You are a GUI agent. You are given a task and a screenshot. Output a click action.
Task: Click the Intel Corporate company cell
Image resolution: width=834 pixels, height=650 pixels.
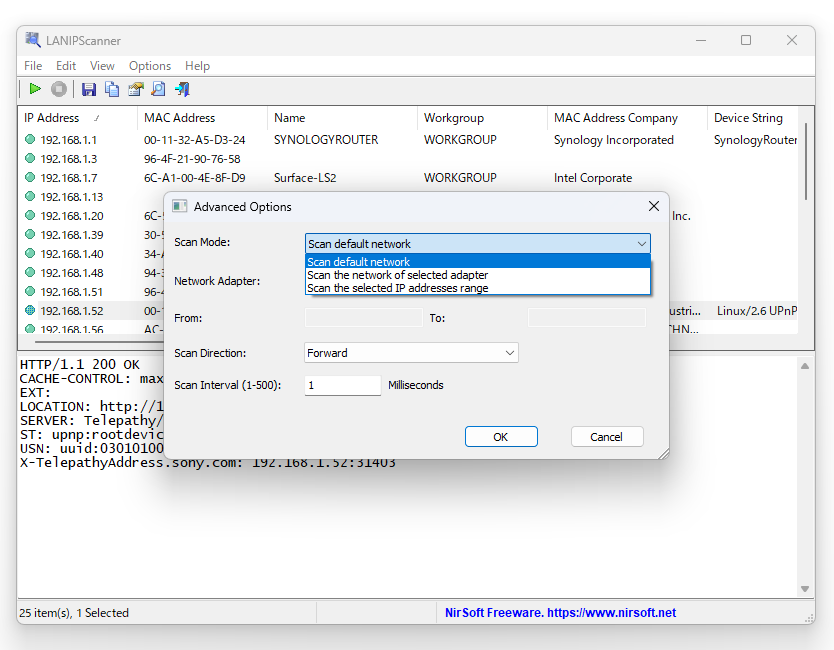tap(593, 178)
